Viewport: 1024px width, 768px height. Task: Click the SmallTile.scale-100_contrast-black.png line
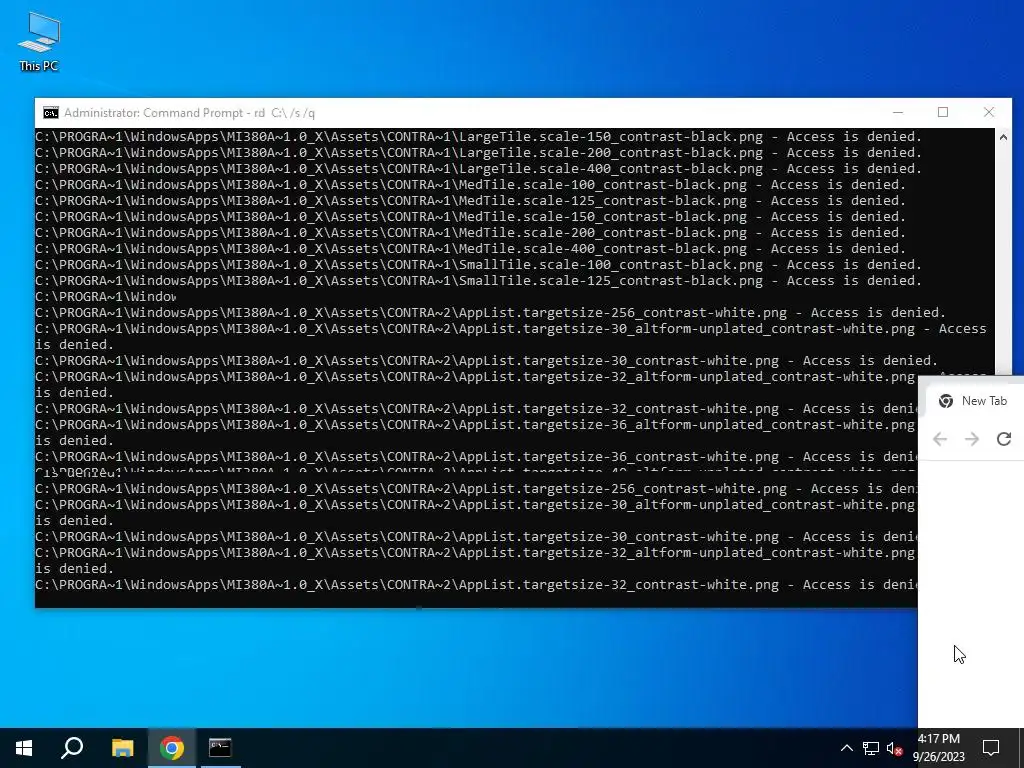pyautogui.click(x=478, y=264)
